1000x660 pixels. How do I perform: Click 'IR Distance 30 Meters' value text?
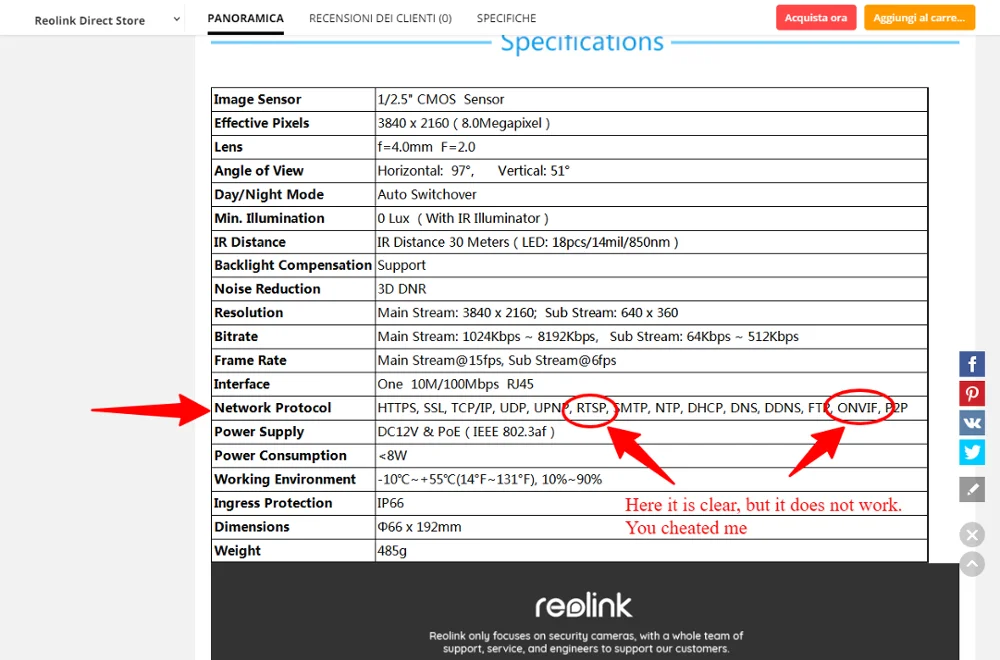click(527, 242)
